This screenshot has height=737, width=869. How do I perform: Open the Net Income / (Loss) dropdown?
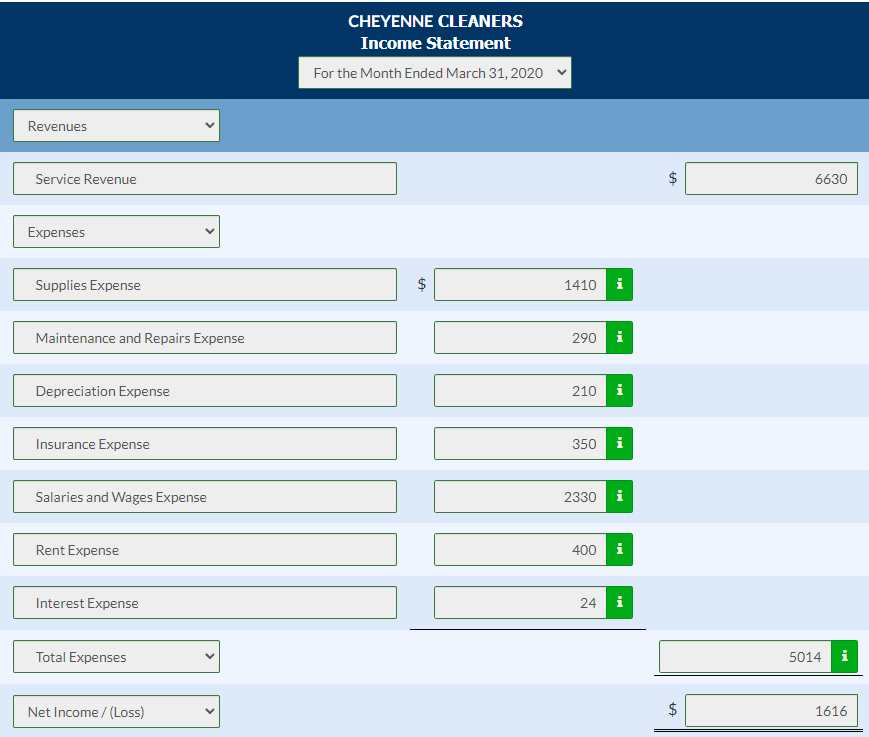click(116, 711)
